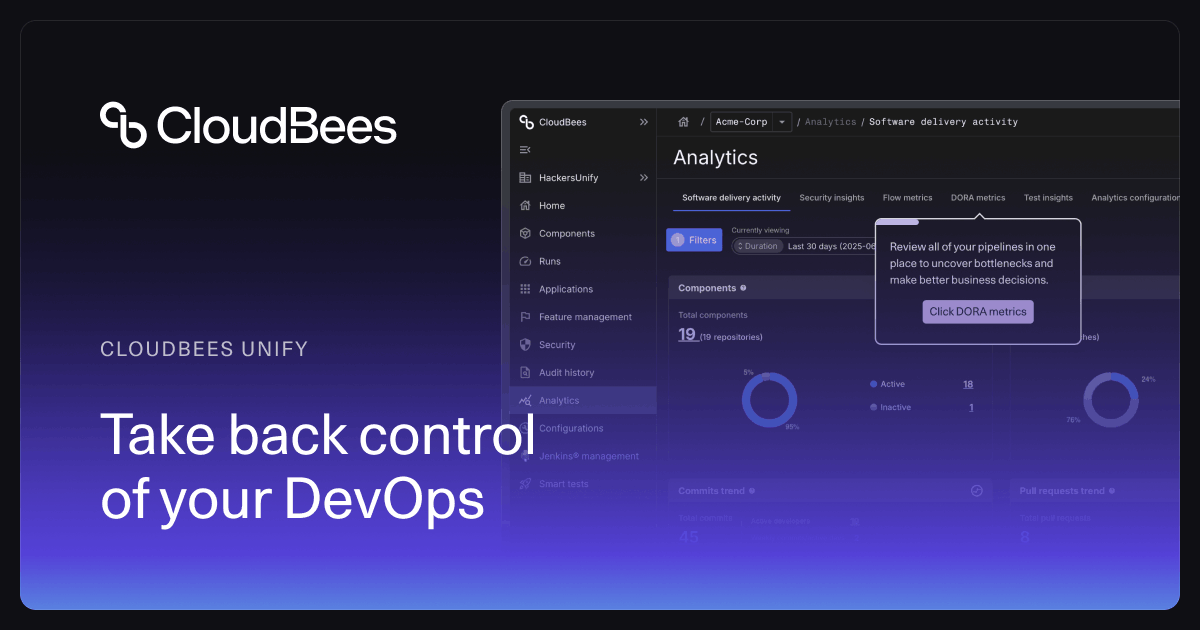Click the total components count 19
Viewport: 1200px width, 630px height.
(687, 335)
